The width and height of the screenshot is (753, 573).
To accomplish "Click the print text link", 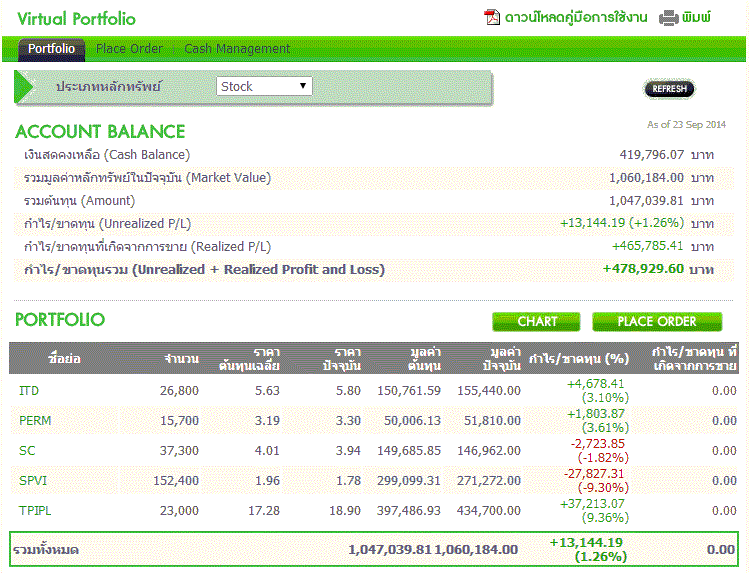I will (x=697, y=17).
